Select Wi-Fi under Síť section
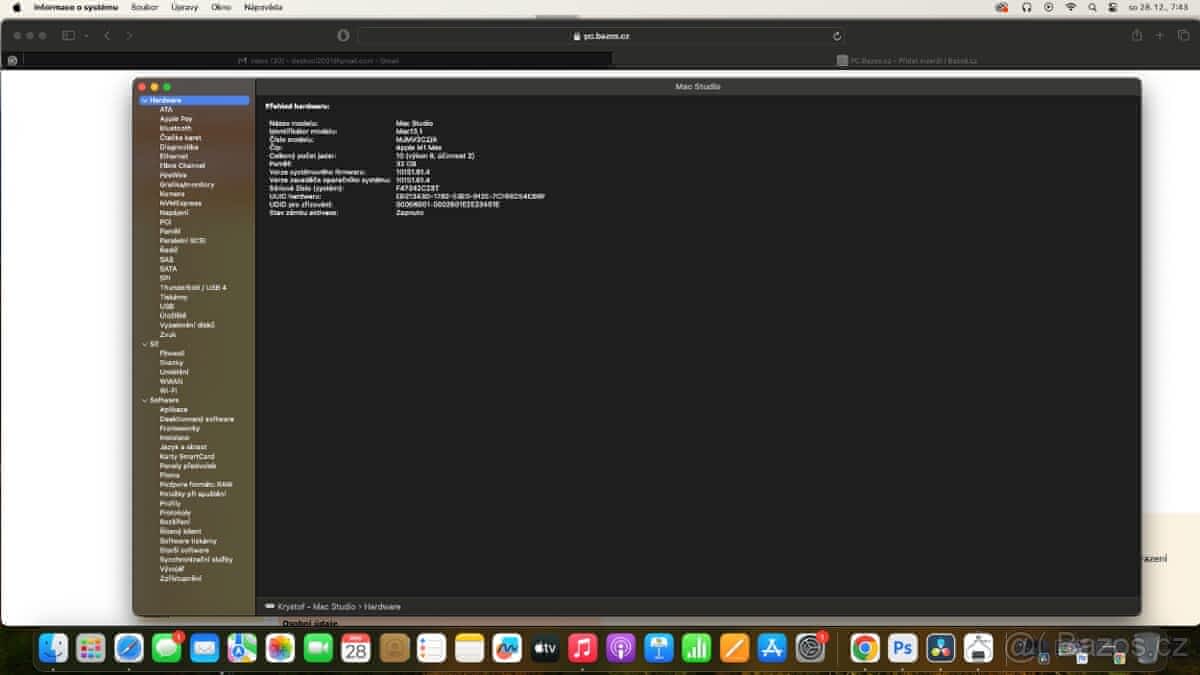The height and width of the screenshot is (675, 1200). (168, 390)
